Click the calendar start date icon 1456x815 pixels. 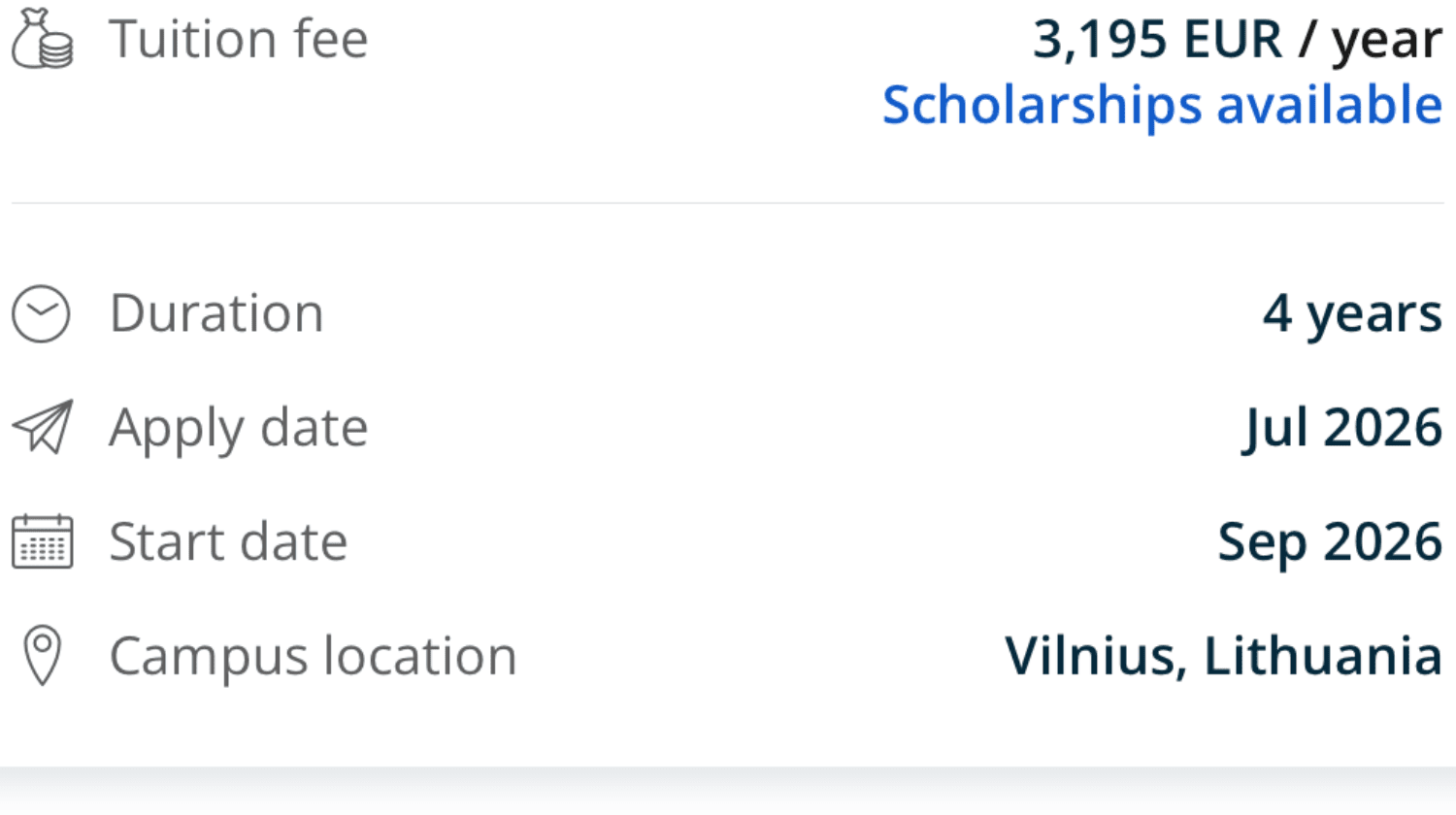(x=42, y=541)
